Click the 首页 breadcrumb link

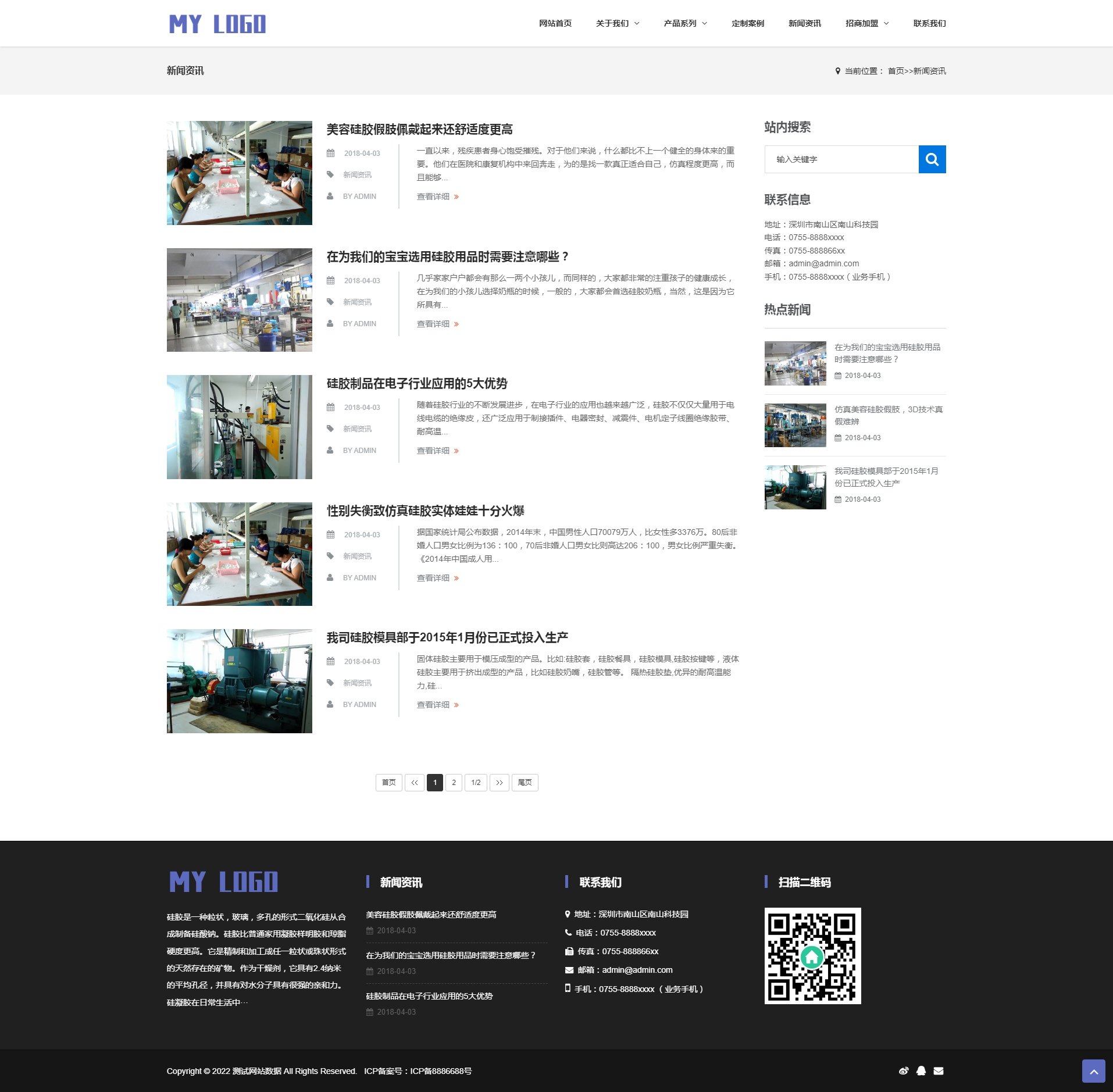coord(896,71)
